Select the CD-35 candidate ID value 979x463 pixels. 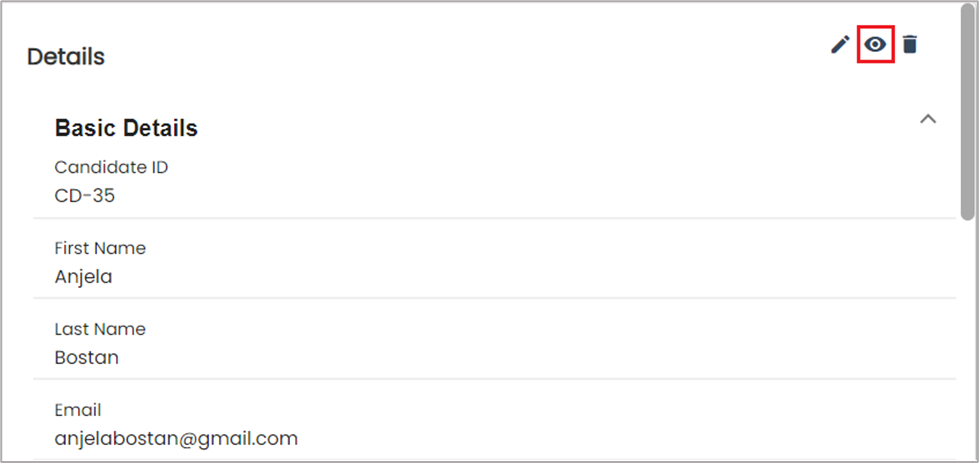pos(85,196)
